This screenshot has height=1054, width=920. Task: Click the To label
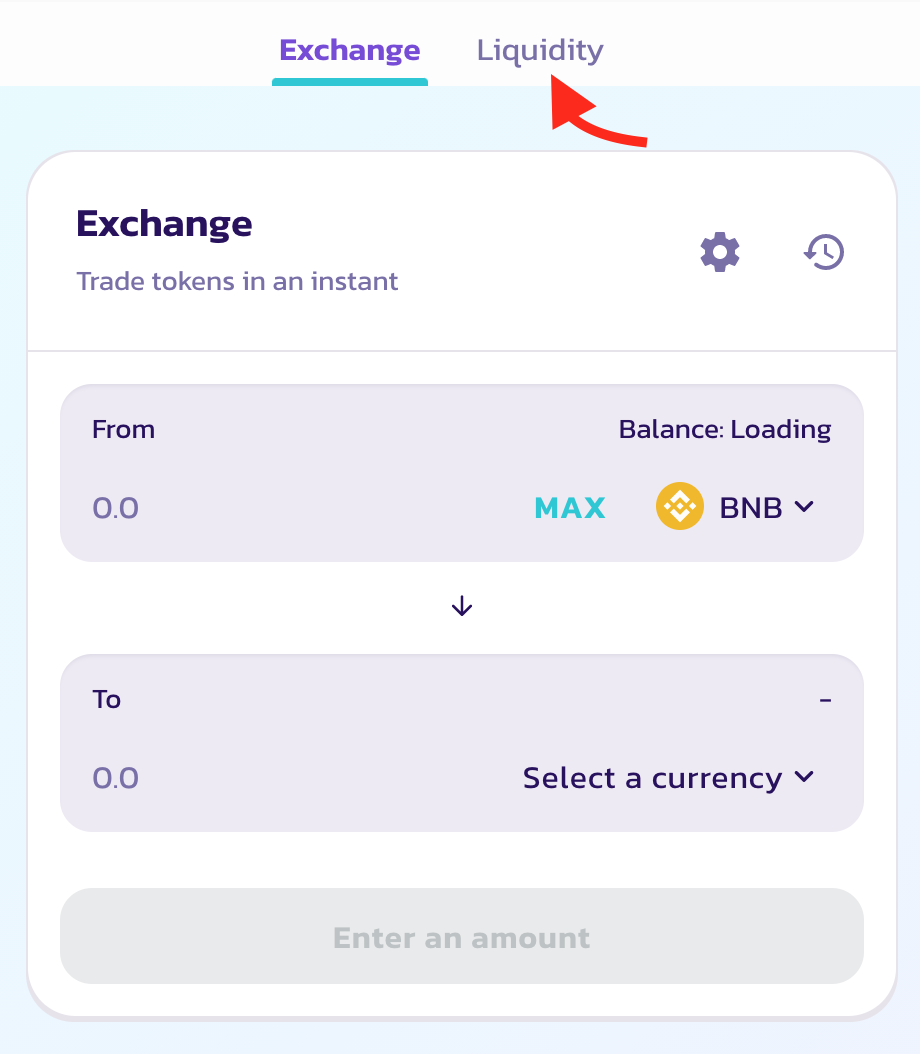tap(107, 699)
